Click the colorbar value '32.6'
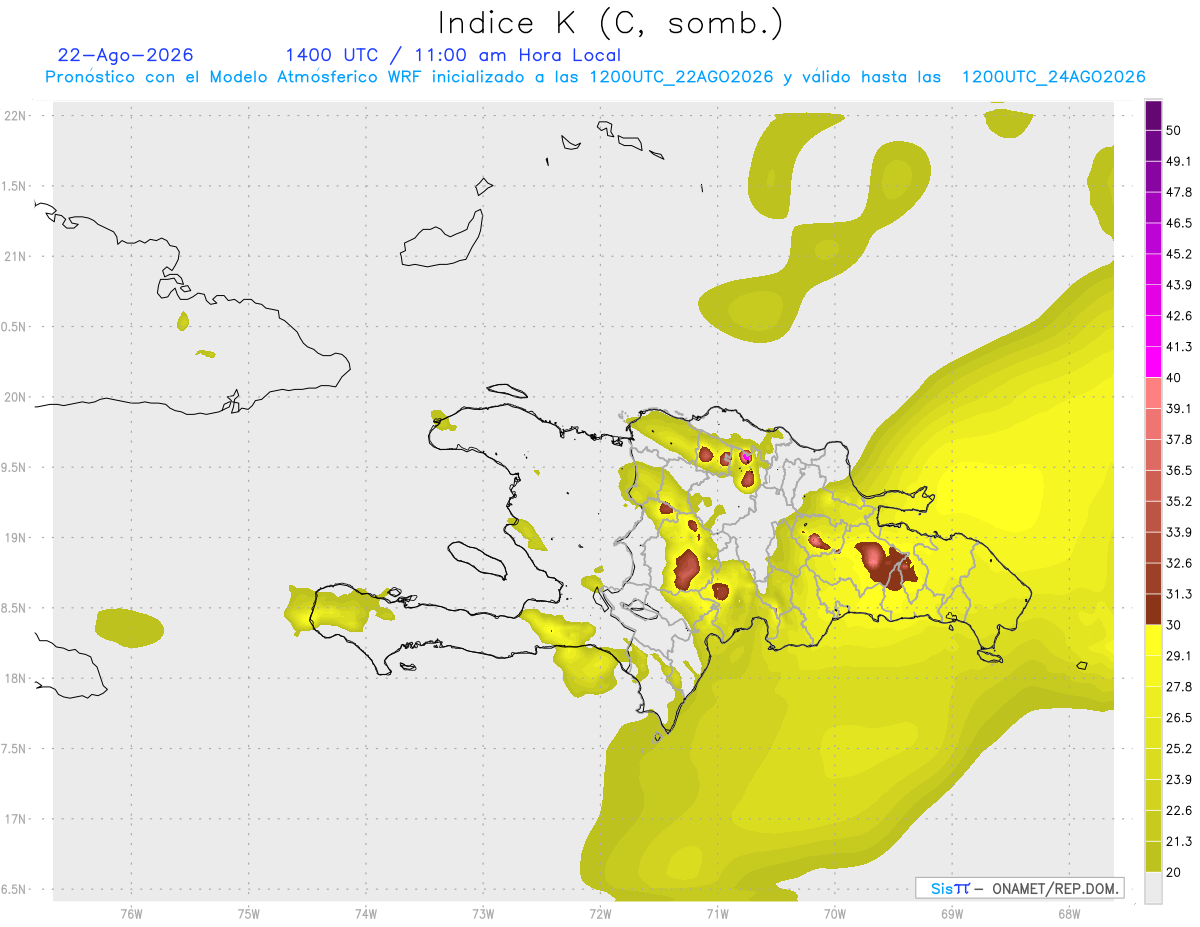This screenshot has height=927, width=1200. pyautogui.click(x=1178, y=563)
